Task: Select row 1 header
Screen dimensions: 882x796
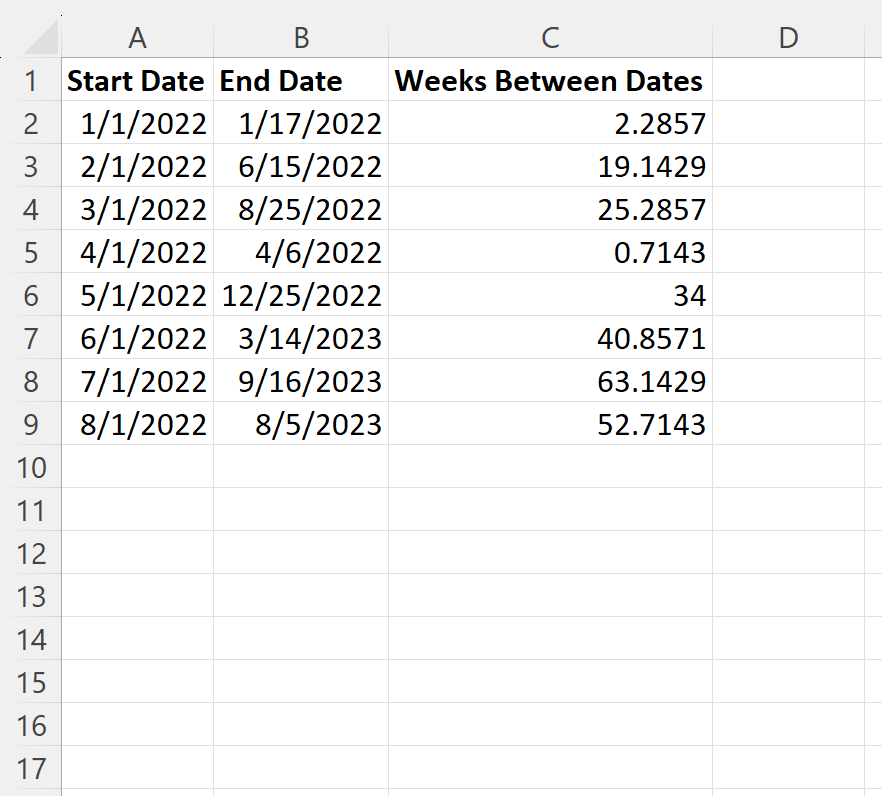Action: pos(32,81)
